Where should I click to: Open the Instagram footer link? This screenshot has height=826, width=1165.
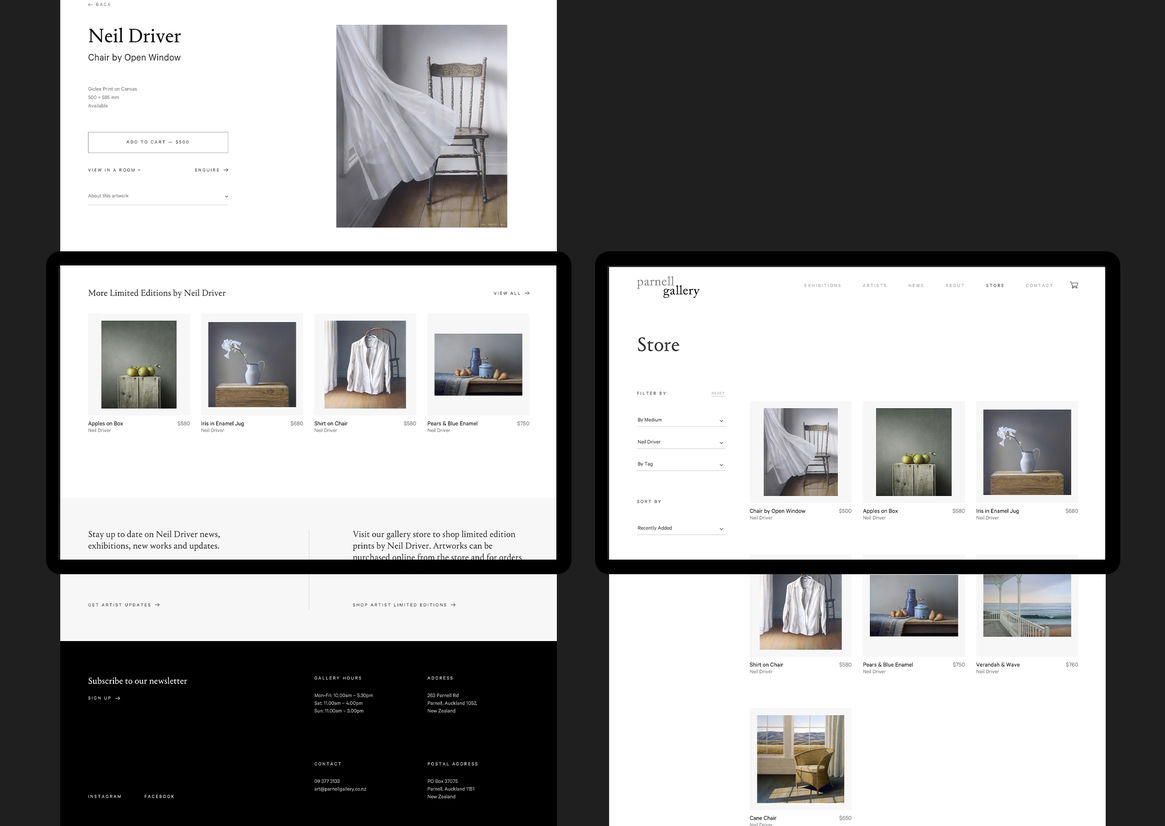pos(105,796)
